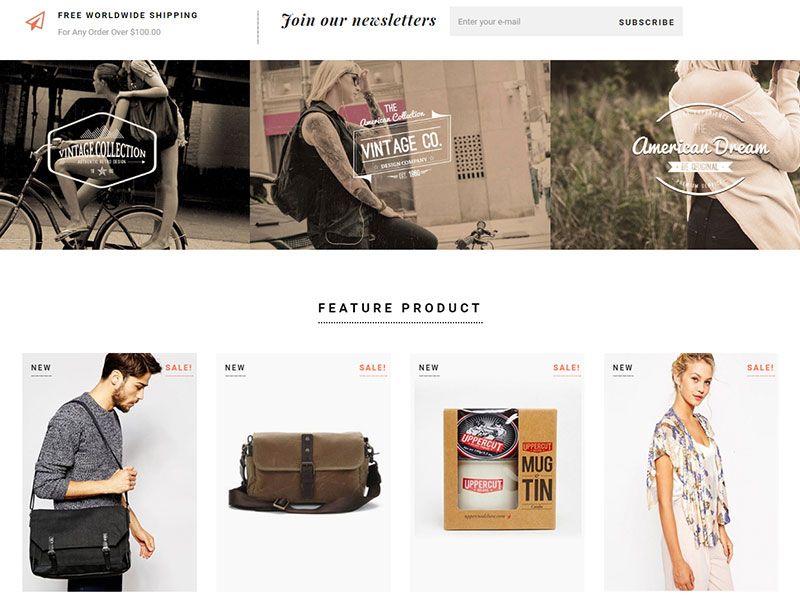The width and height of the screenshot is (800, 600).
Task: Click the Vintage Co. design company badge
Action: (402, 144)
